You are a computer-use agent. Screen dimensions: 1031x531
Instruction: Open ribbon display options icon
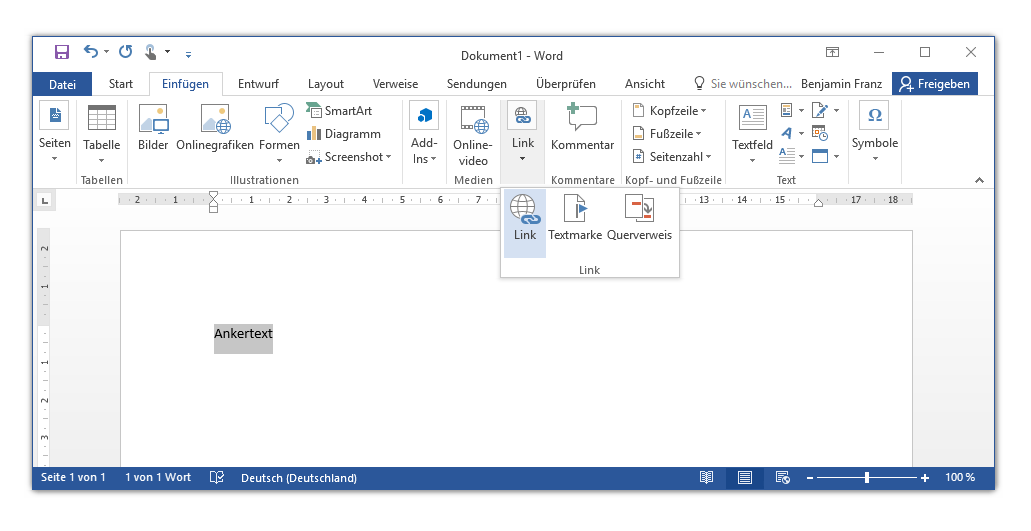832,52
